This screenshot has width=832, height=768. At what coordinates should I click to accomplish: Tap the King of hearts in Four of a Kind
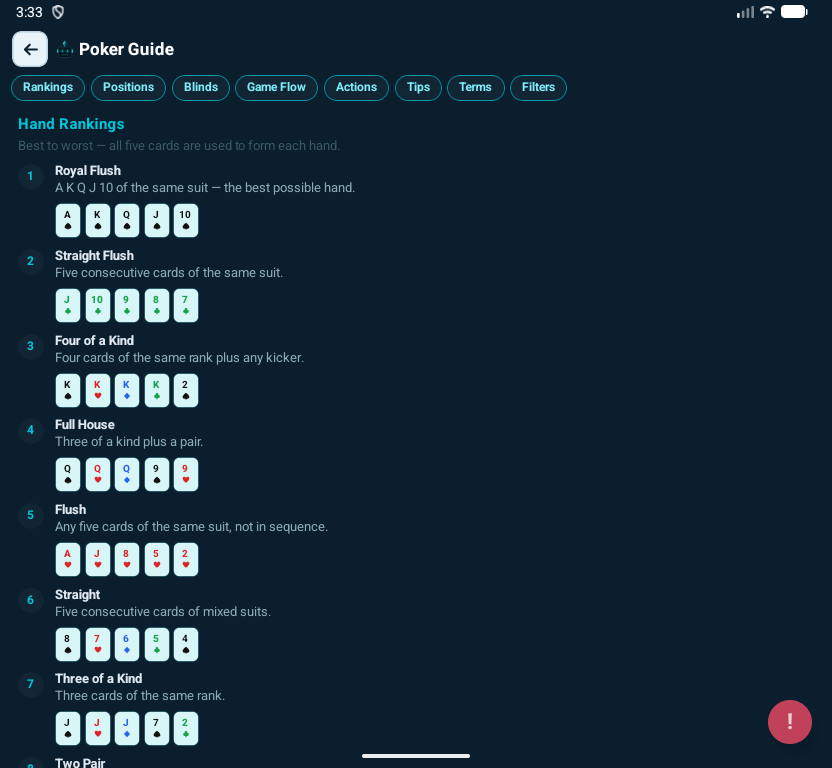[97, 390]
